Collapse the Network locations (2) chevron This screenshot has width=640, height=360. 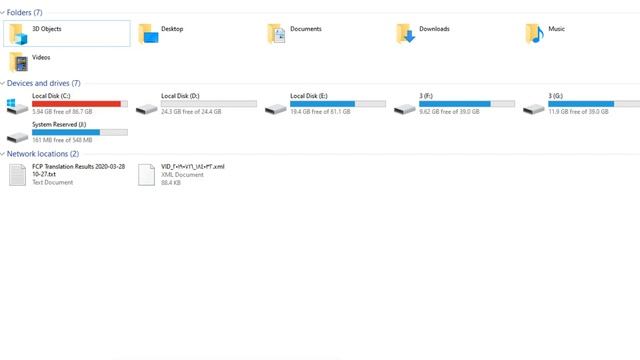(x=2, y=154)
